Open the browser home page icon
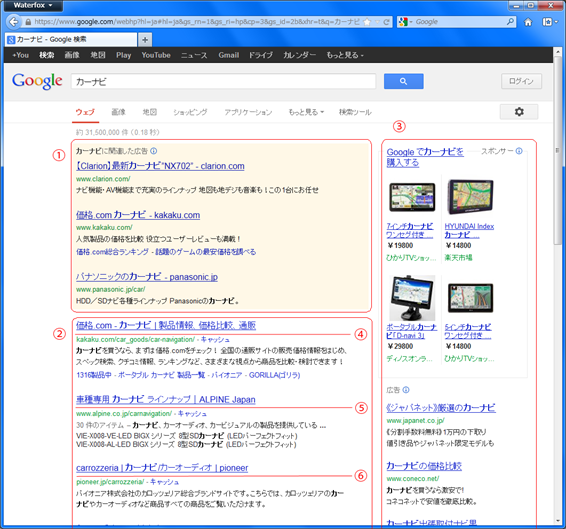Screen dimensions: 566x529 coord(528,22)
